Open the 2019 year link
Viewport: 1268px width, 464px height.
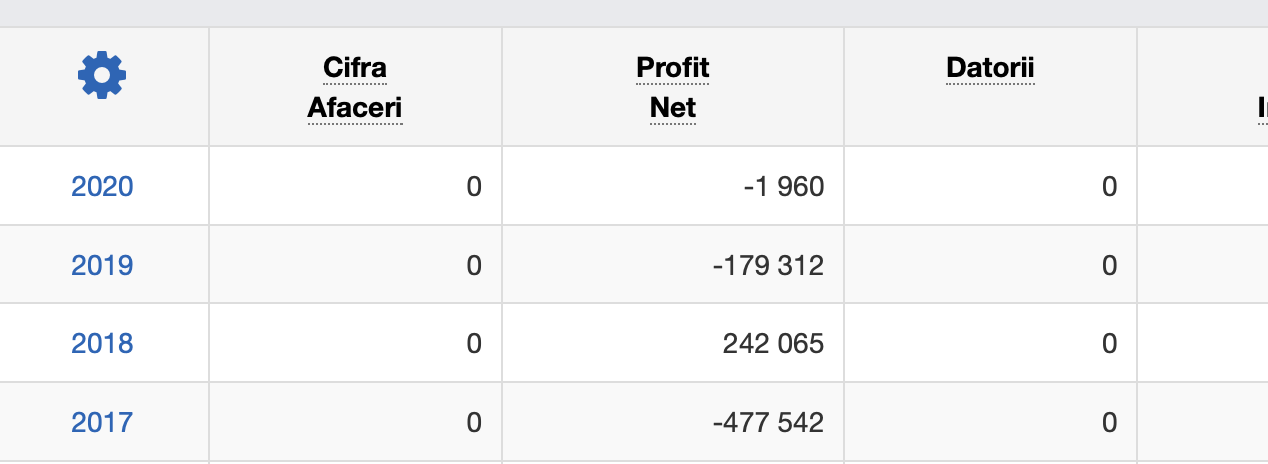(102, 265)
